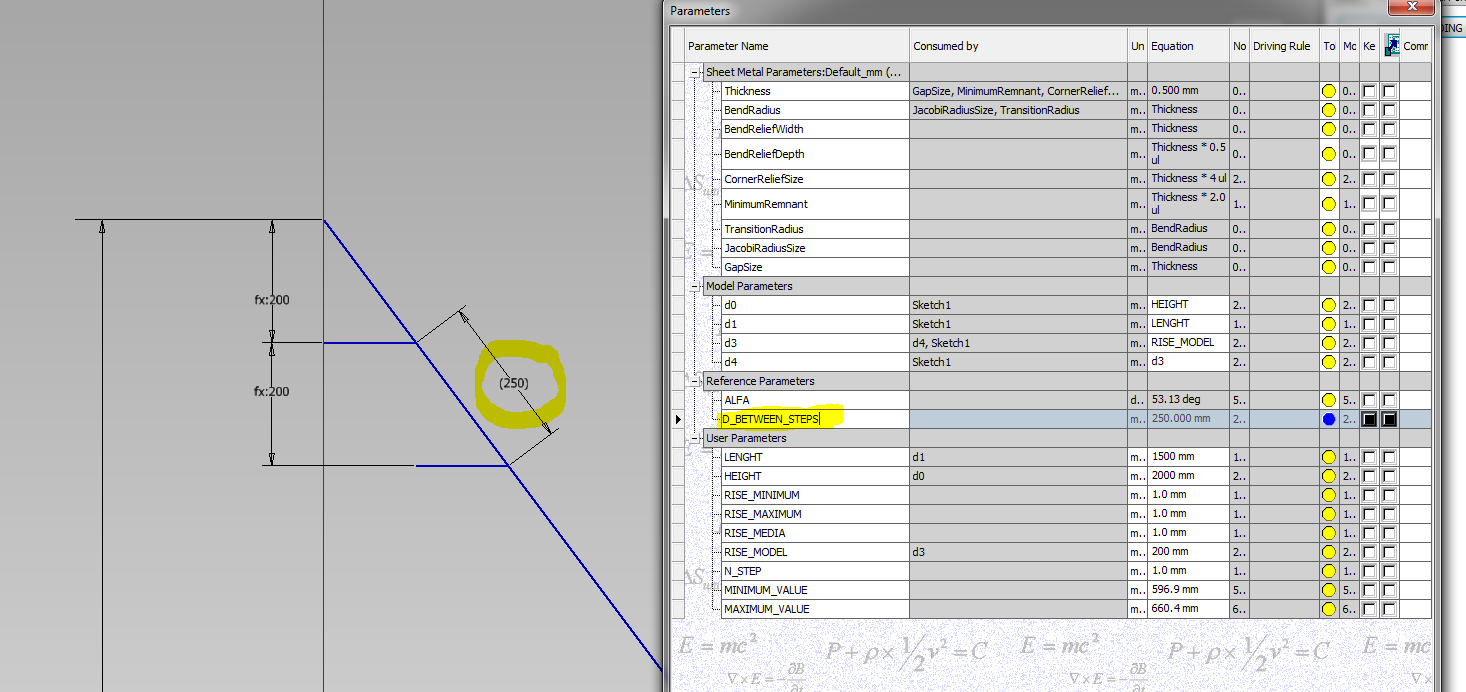This screenshot has width=1466, height=692.
Task: Collapse the Sheet Metal Parameters group
Action: click(x=694, y=71)
